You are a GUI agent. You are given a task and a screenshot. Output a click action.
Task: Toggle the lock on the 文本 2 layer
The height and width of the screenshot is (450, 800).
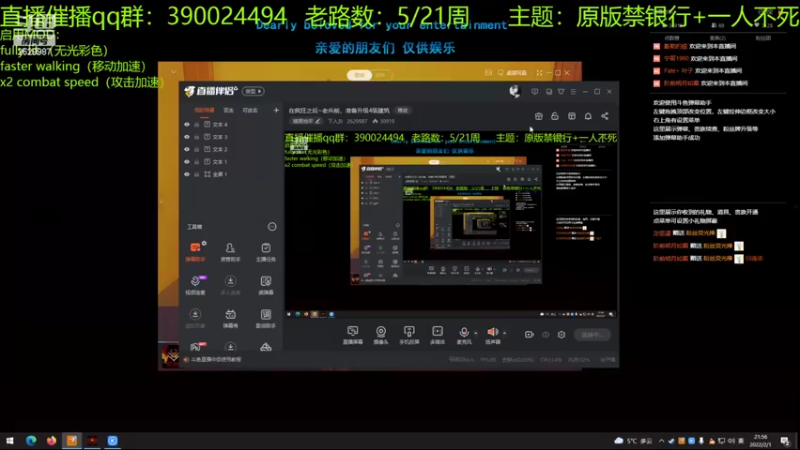point(196,149)
